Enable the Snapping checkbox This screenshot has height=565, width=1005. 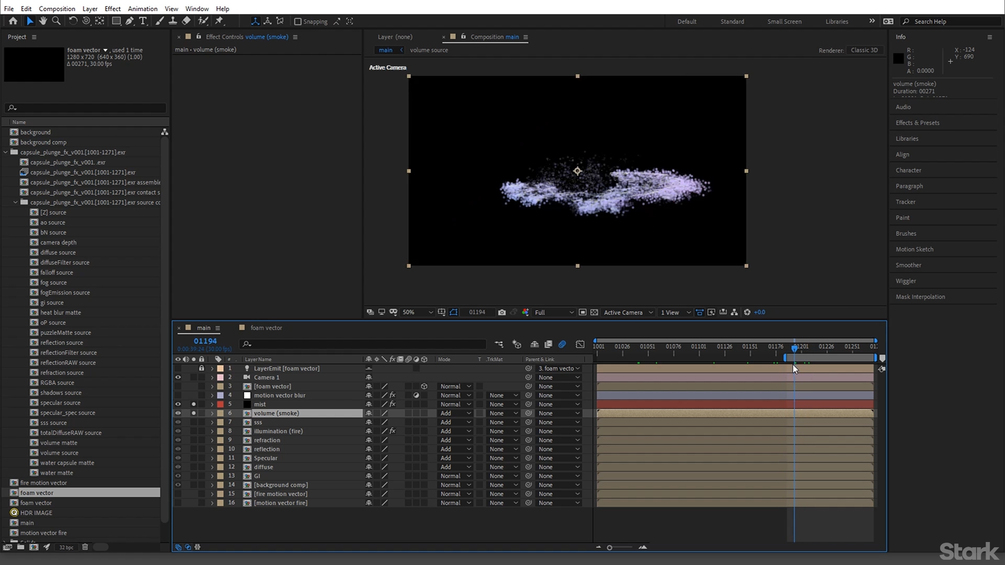pyautogui.click(x=297, y=21)
